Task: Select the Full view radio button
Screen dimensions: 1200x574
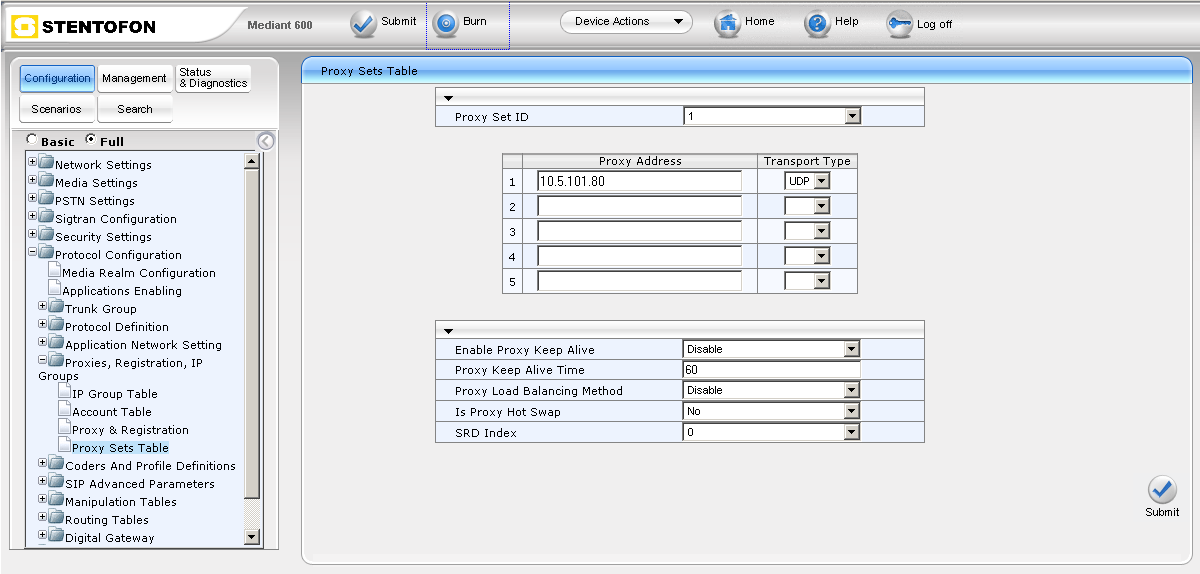Action: (x=91, y=140)
